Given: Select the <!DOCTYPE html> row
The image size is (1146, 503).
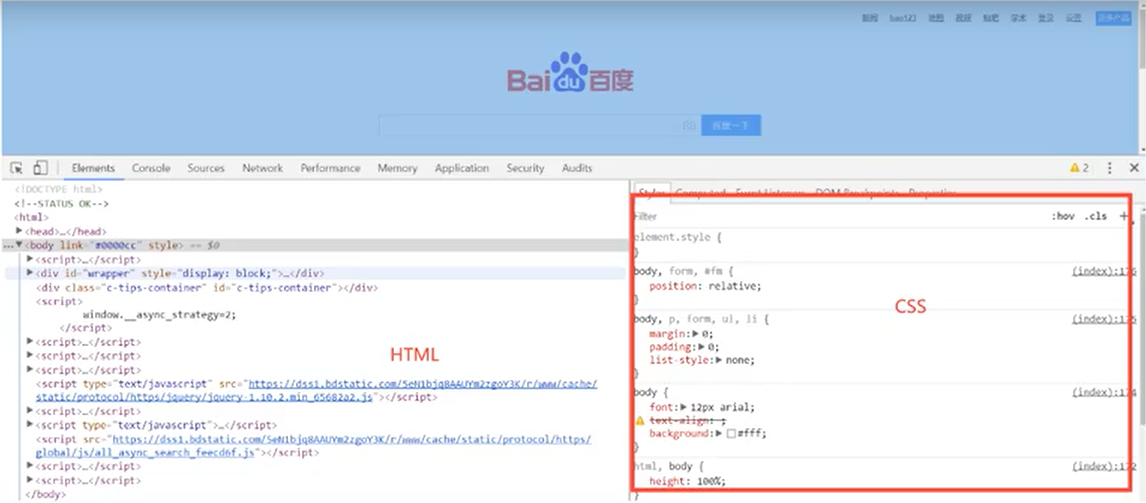Looking at the screenshot, I should 58,189.
